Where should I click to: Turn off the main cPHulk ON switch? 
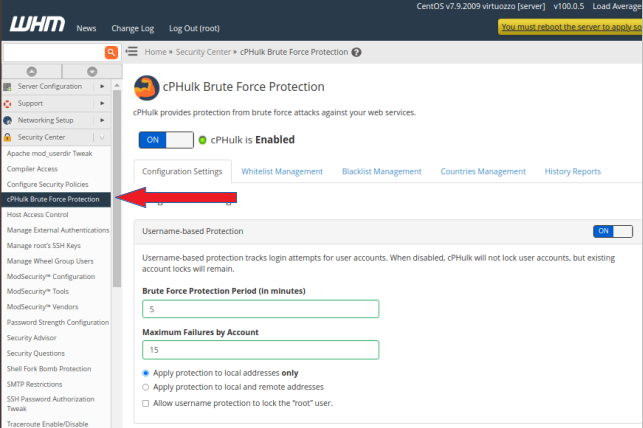[x=166, y=140]
